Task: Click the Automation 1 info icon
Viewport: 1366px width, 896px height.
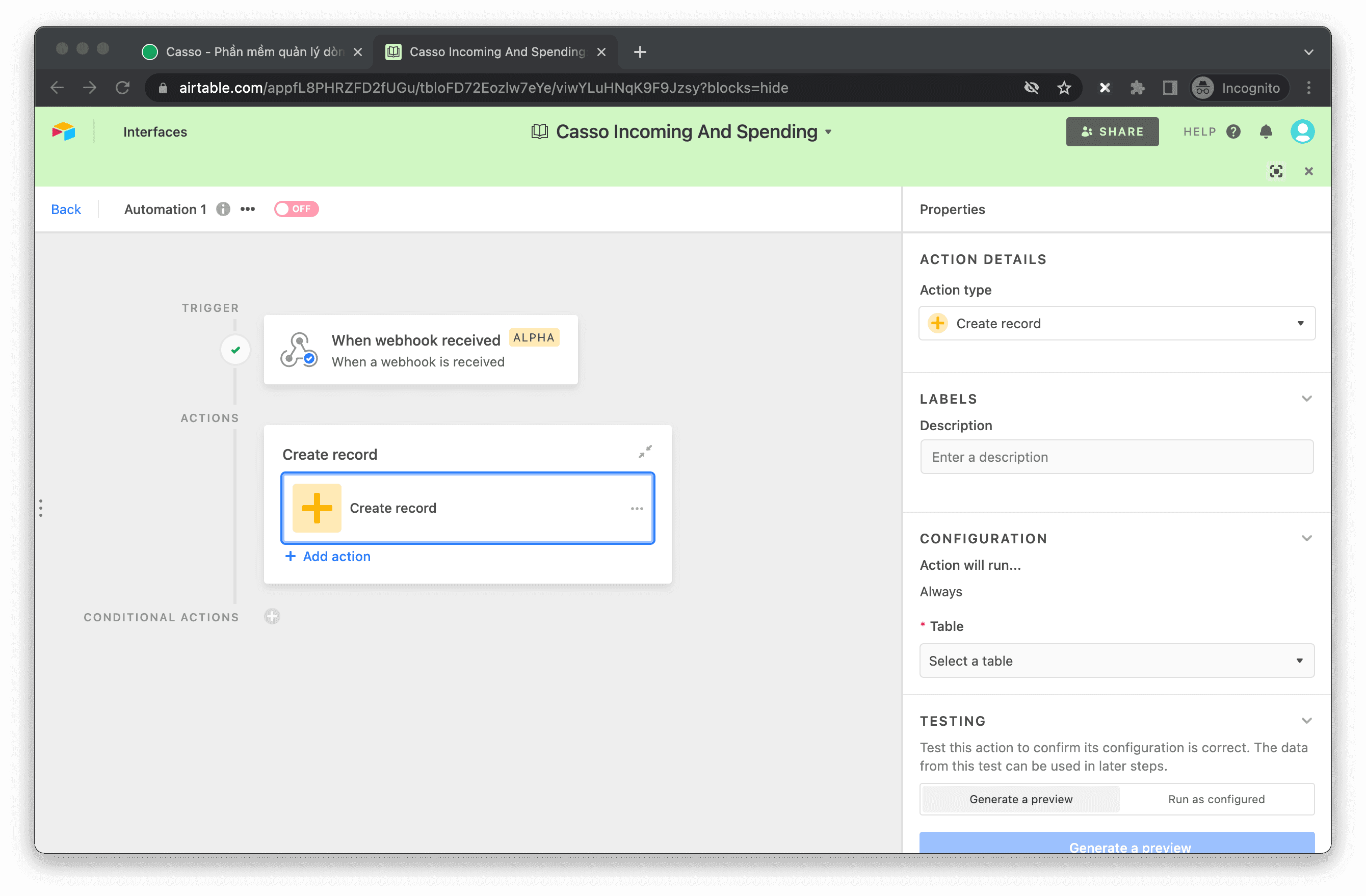Action: tap(223, 209)
